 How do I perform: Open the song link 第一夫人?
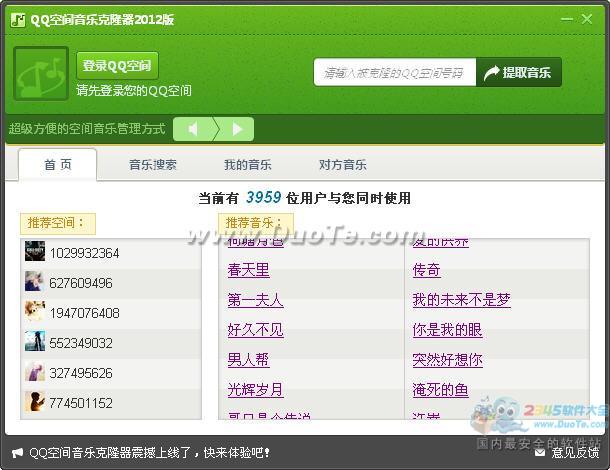[x=256, y=300]
